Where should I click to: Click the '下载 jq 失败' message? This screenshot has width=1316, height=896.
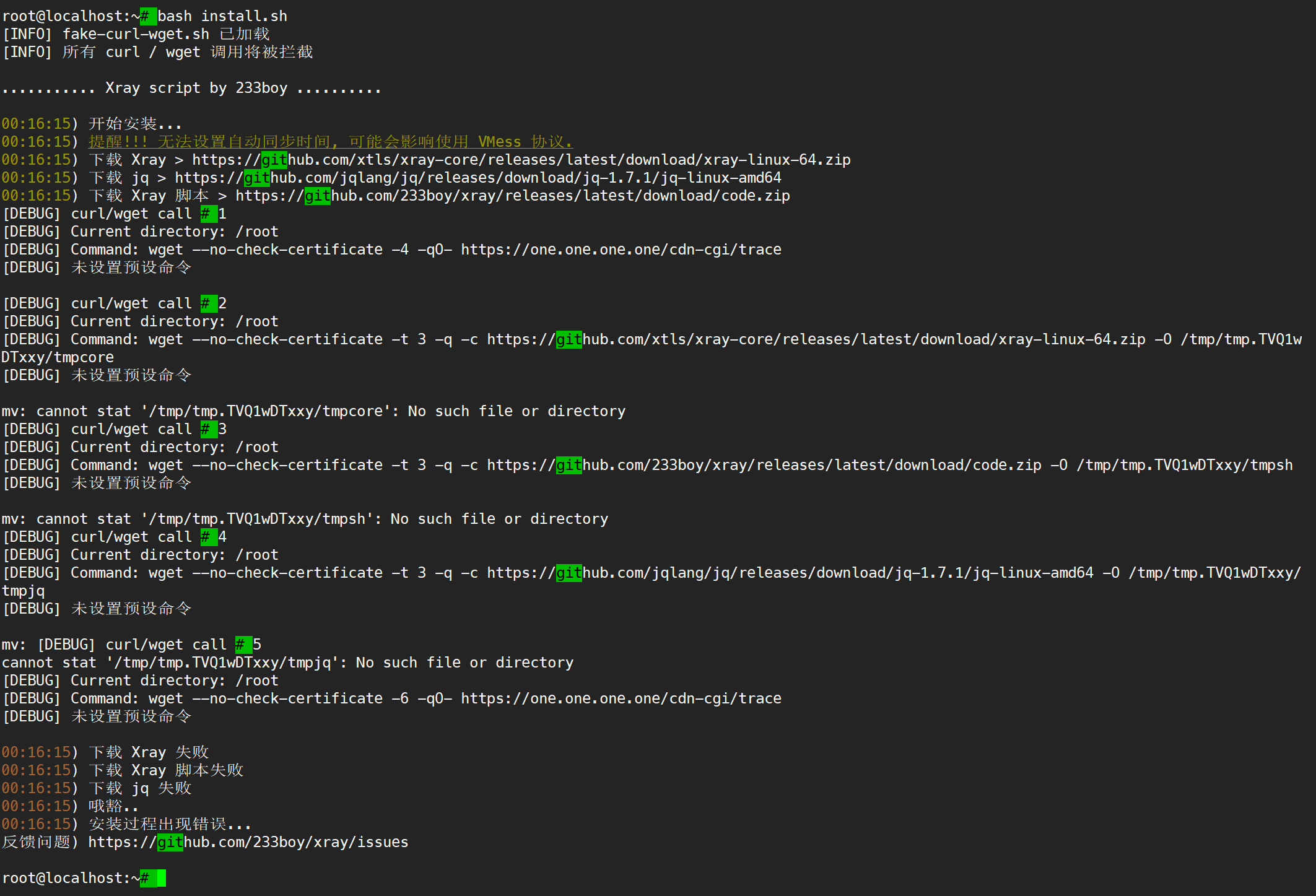140,788
